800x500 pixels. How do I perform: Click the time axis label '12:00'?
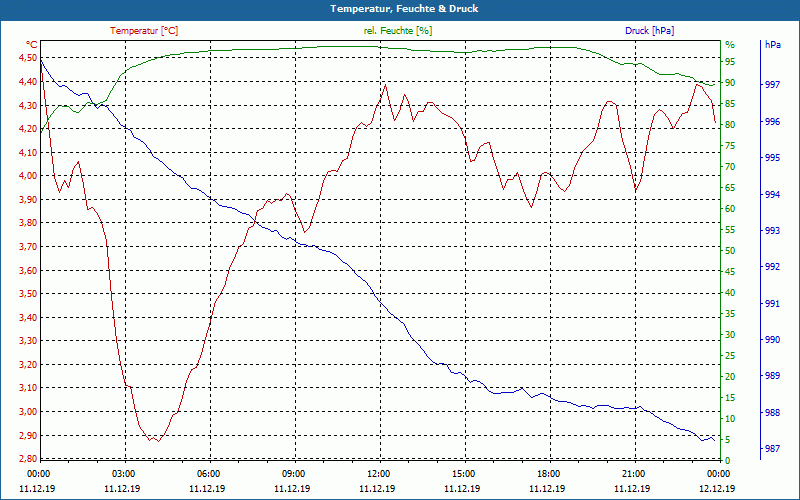pyautogui.click(x=379, y=473)
